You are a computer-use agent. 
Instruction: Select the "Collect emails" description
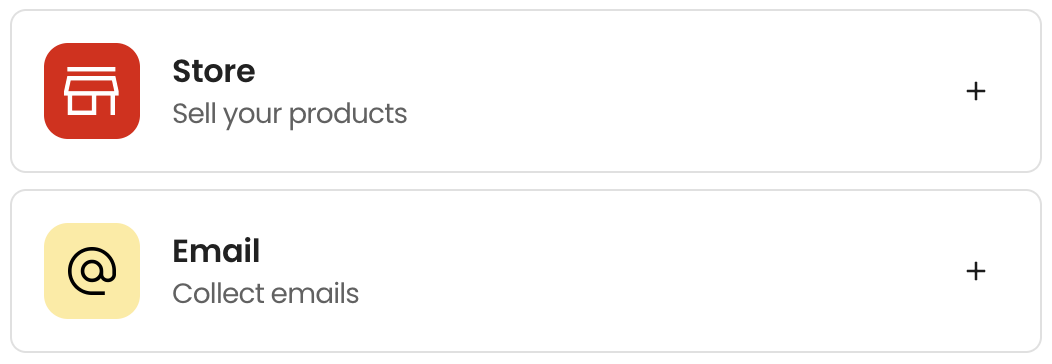[x=265, y=294]
